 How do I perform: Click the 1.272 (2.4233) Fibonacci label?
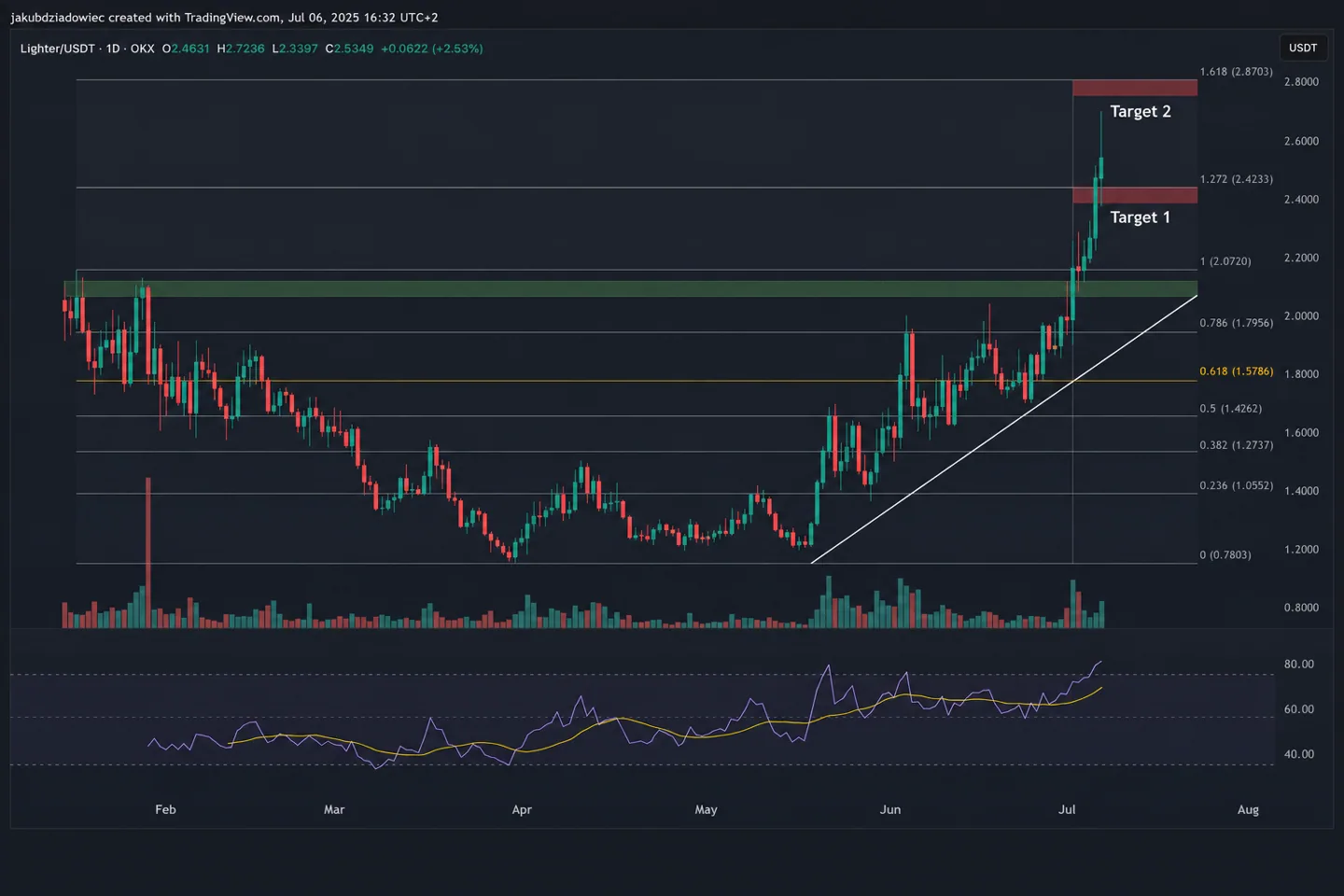pyautogui.click(x=1237, y=179)
